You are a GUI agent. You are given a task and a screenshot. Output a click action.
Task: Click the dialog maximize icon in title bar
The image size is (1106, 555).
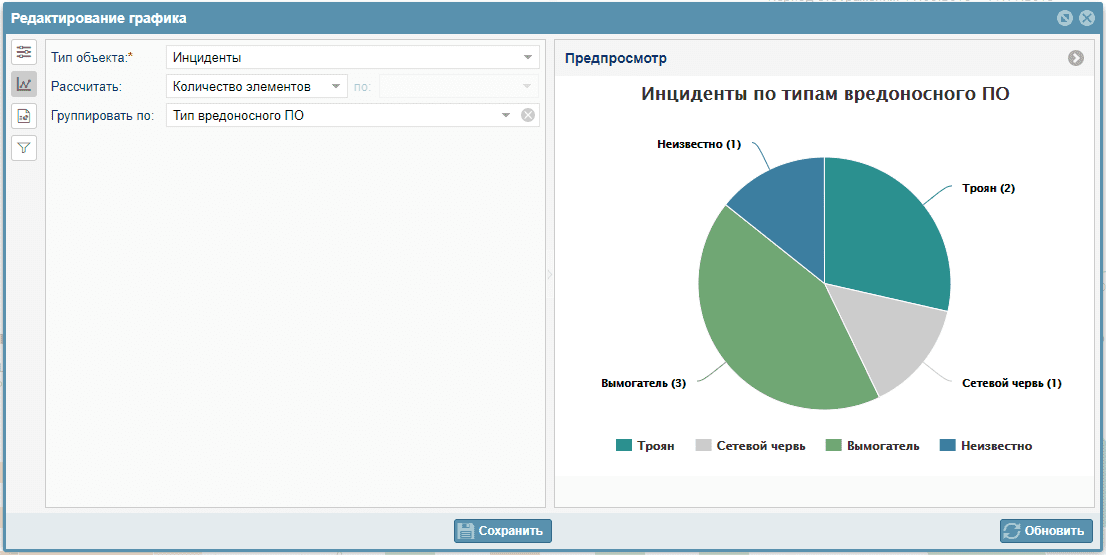tap(1065, 18)
